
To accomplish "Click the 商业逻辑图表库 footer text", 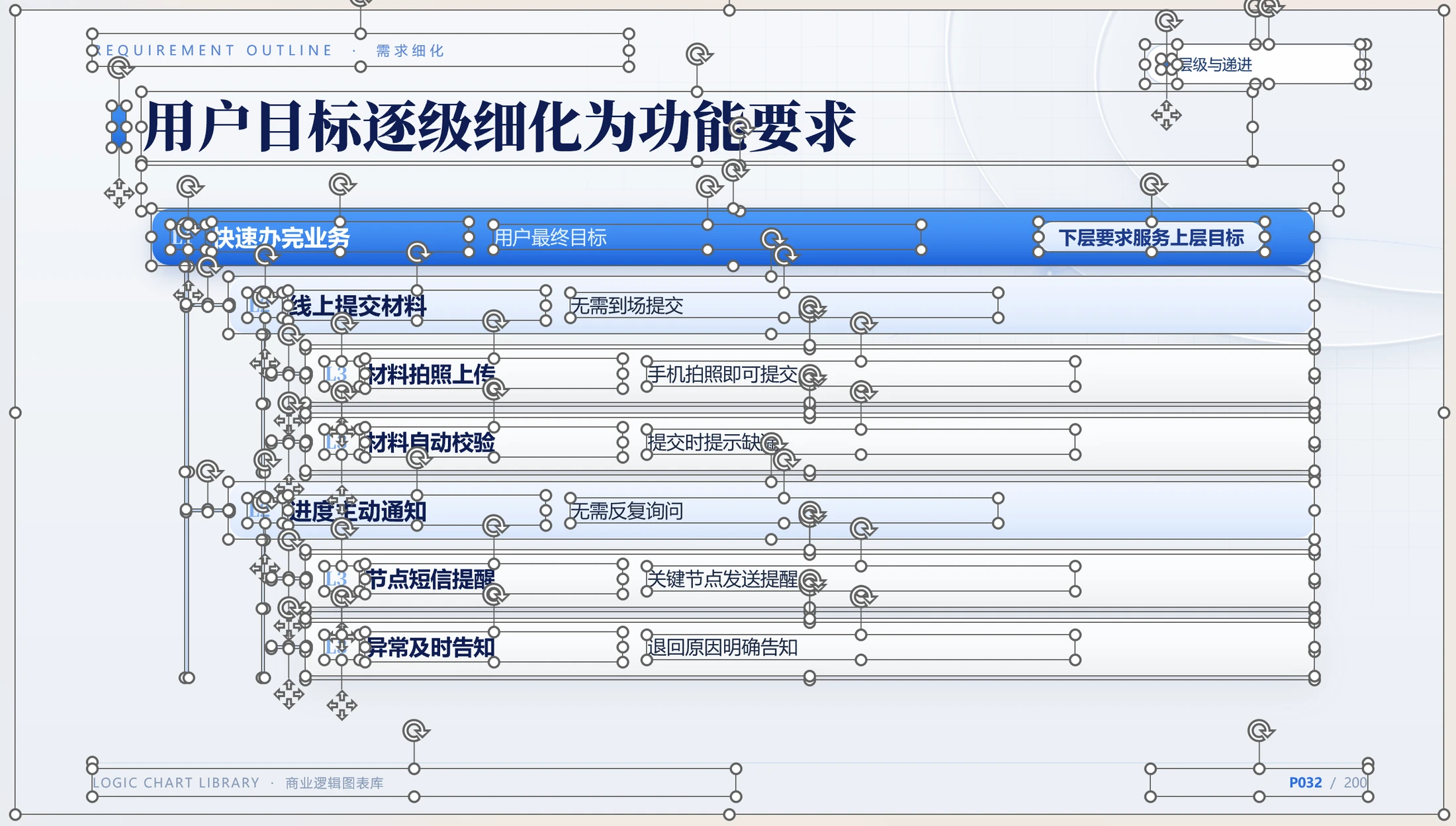I will tap(334, 783).
